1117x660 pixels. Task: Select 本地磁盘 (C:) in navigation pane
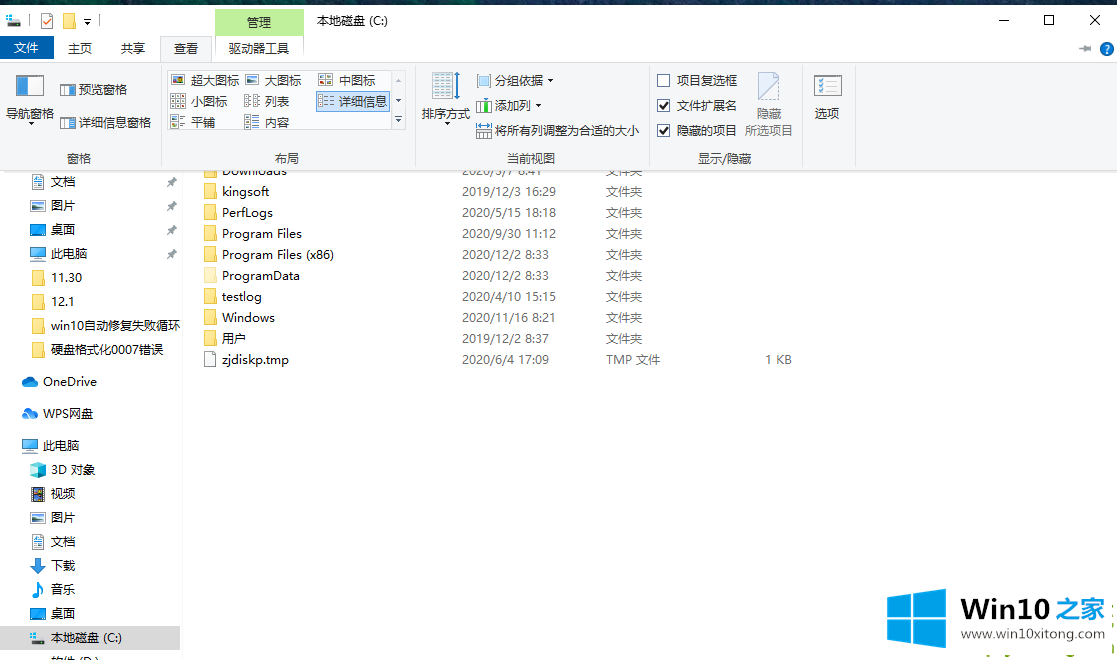click(86, 638)
